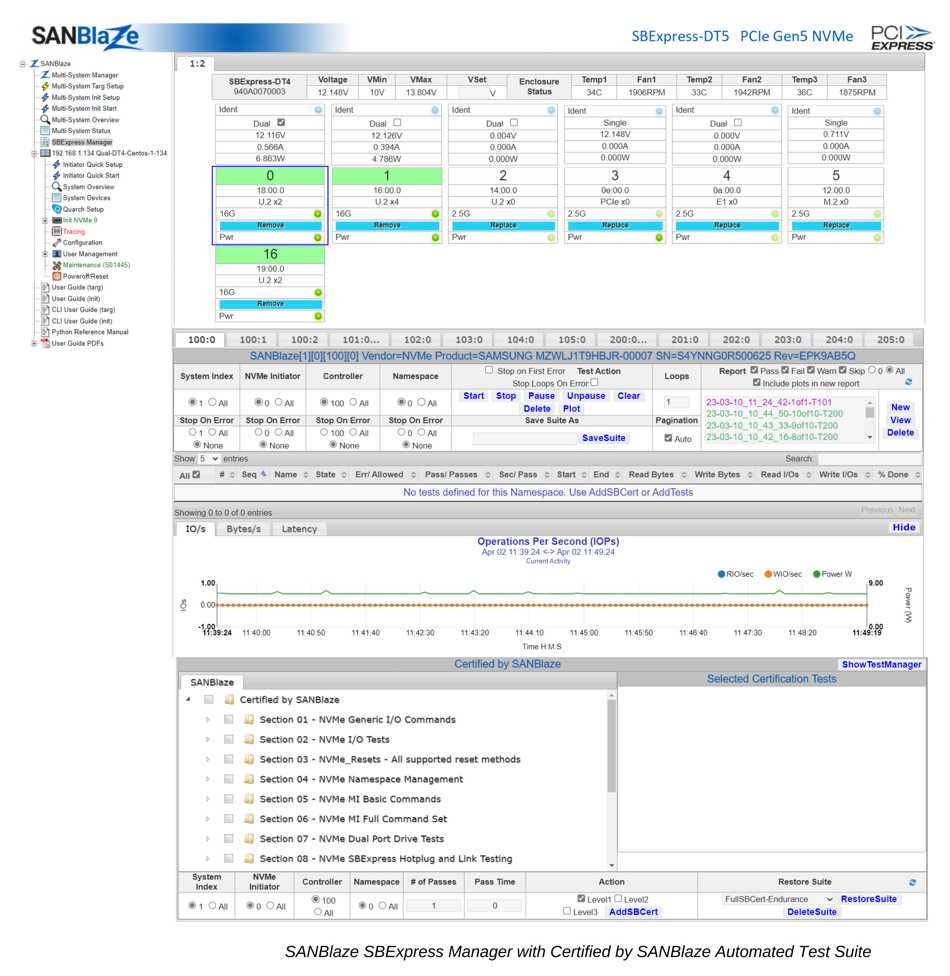This screenshot has height=976, width=950.
Task: Click the Quarch Setup icon
Action: point(57,209)
